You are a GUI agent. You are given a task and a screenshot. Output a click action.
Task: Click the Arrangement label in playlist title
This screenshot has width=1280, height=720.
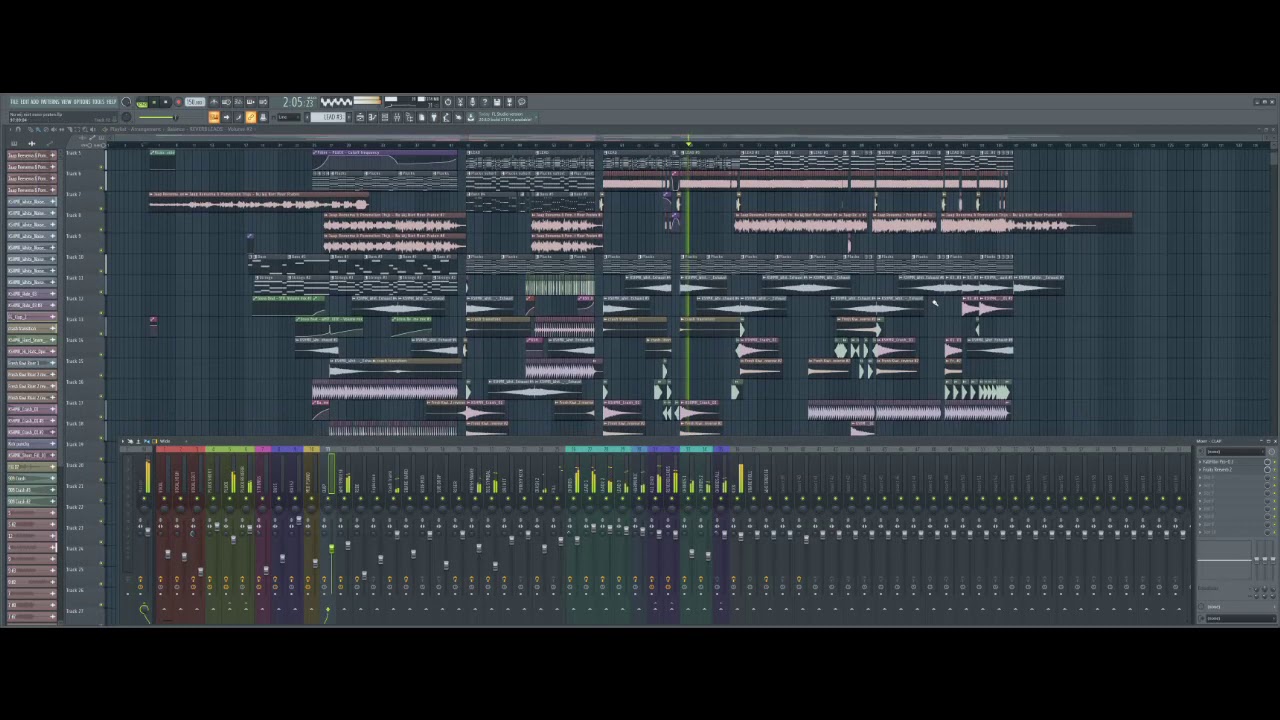click(x=146, y=130)
